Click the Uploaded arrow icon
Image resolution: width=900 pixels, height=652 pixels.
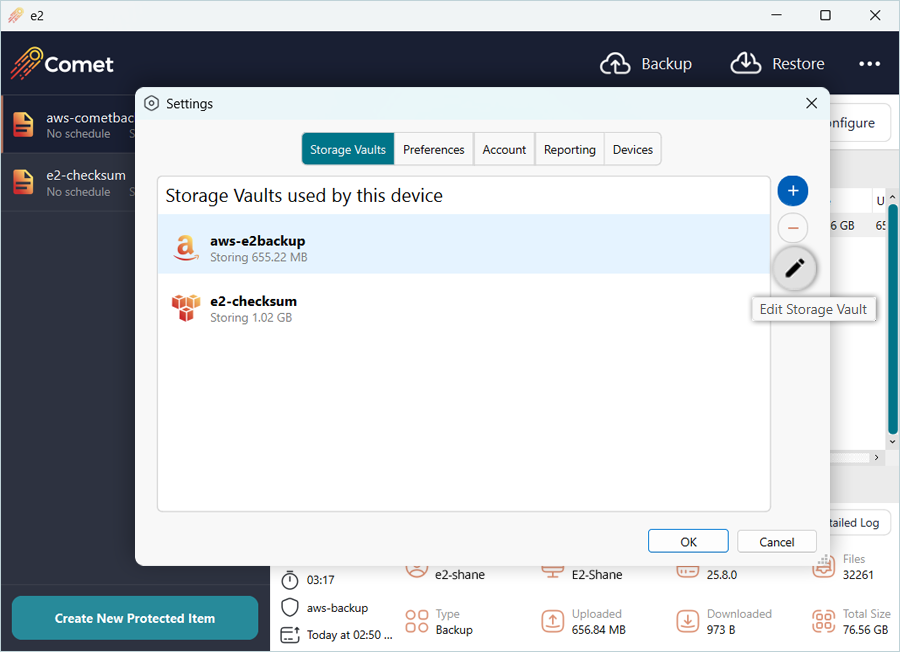(552, 621)
